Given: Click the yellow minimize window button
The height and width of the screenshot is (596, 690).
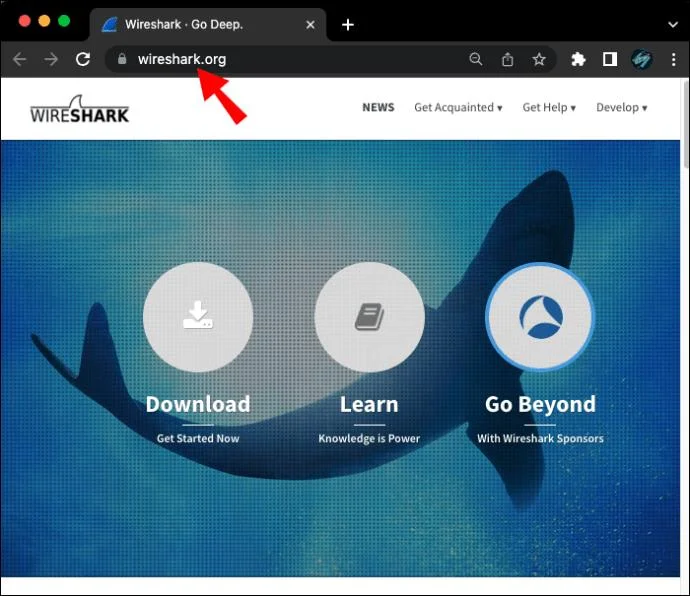Looking at the screenshot, I should coord(44,21).
